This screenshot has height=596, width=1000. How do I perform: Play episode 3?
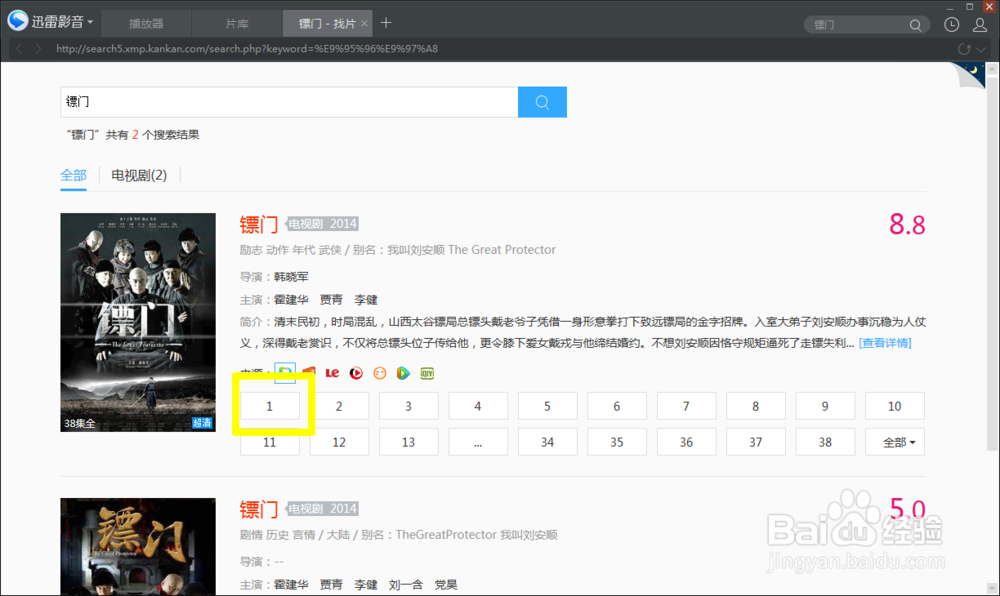coord(409,406)
